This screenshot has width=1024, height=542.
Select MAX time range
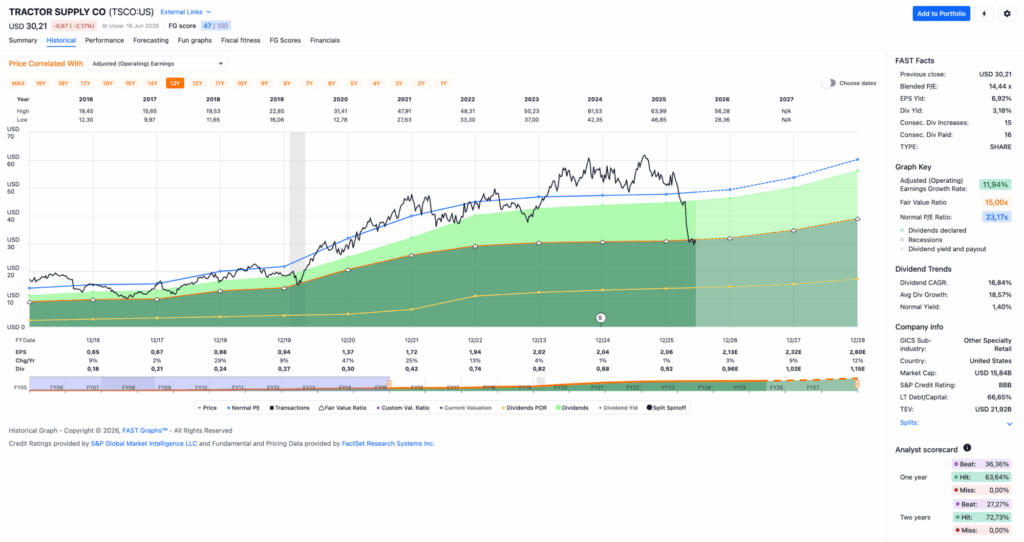pos(18,83)
